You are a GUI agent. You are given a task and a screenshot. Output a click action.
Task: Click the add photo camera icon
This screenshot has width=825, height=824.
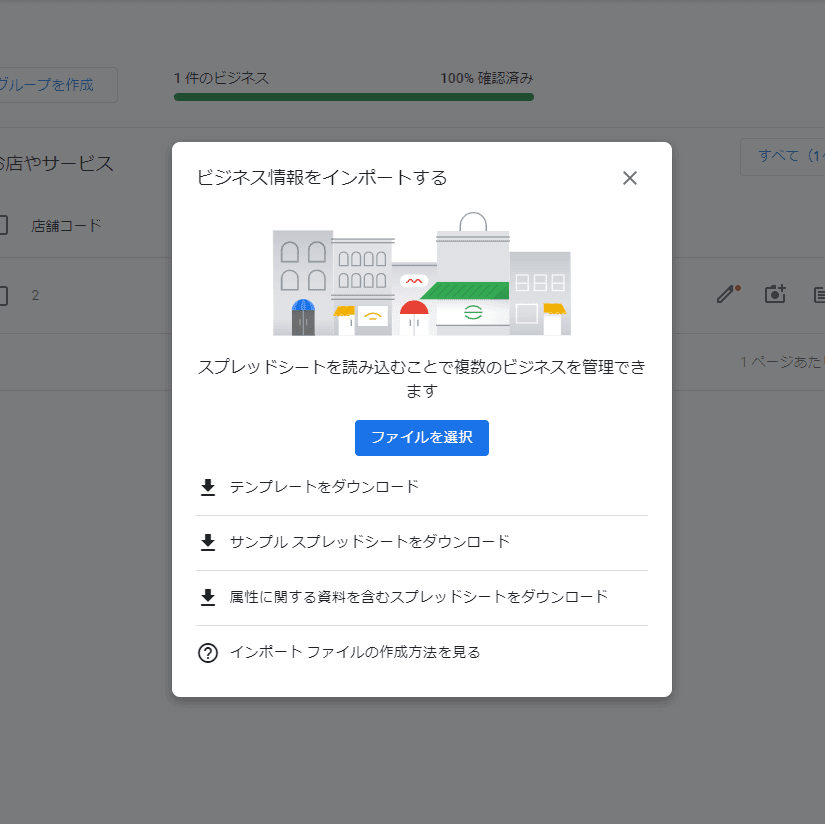[x=775, y=294]
